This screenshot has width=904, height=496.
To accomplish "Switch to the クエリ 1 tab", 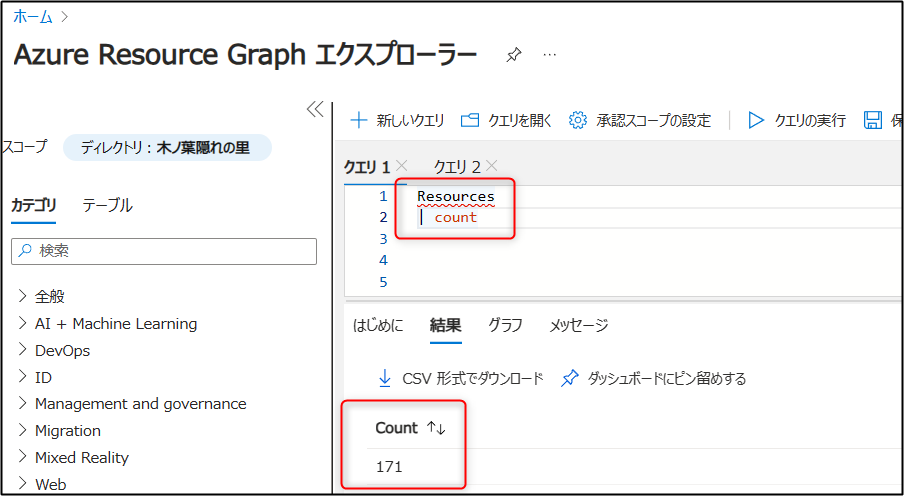I will [367, 167].
